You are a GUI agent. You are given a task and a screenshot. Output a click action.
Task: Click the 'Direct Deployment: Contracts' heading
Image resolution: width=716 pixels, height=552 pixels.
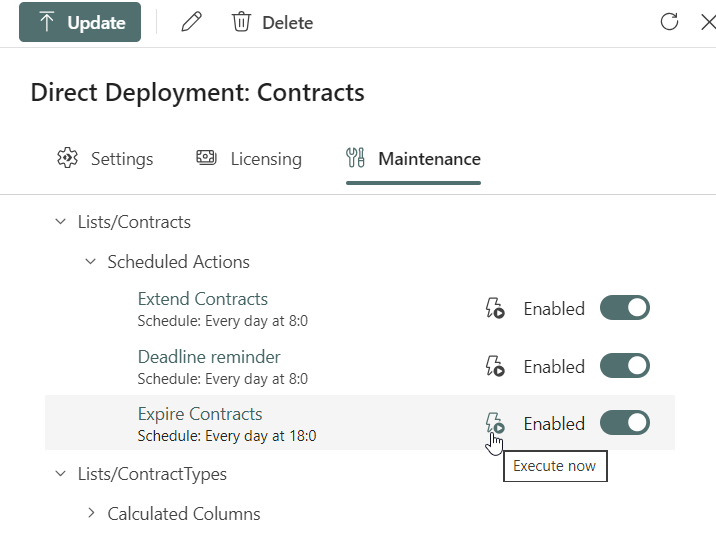pos(197,93)
